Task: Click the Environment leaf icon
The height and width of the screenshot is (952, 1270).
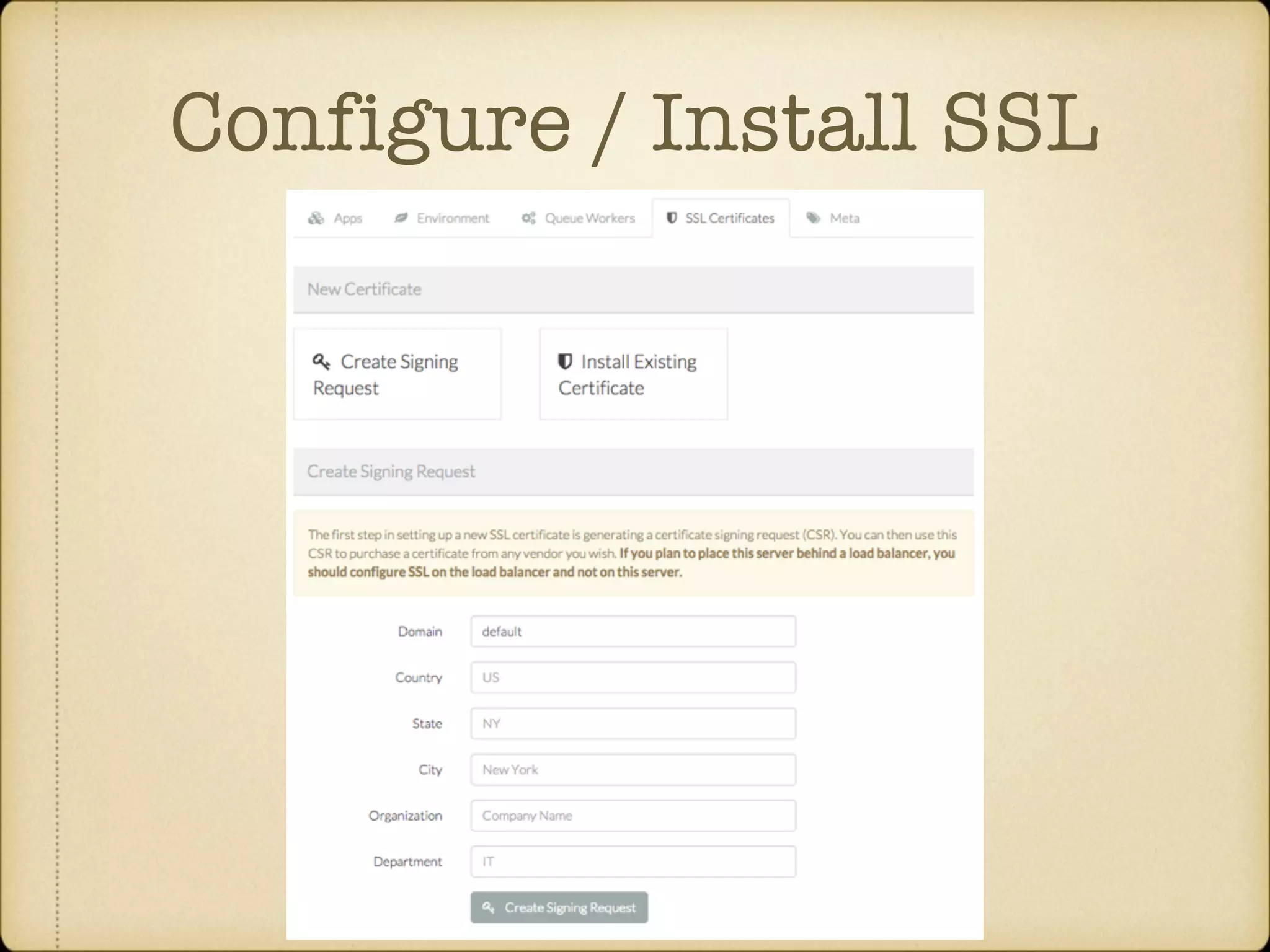Action: [401, 218]
